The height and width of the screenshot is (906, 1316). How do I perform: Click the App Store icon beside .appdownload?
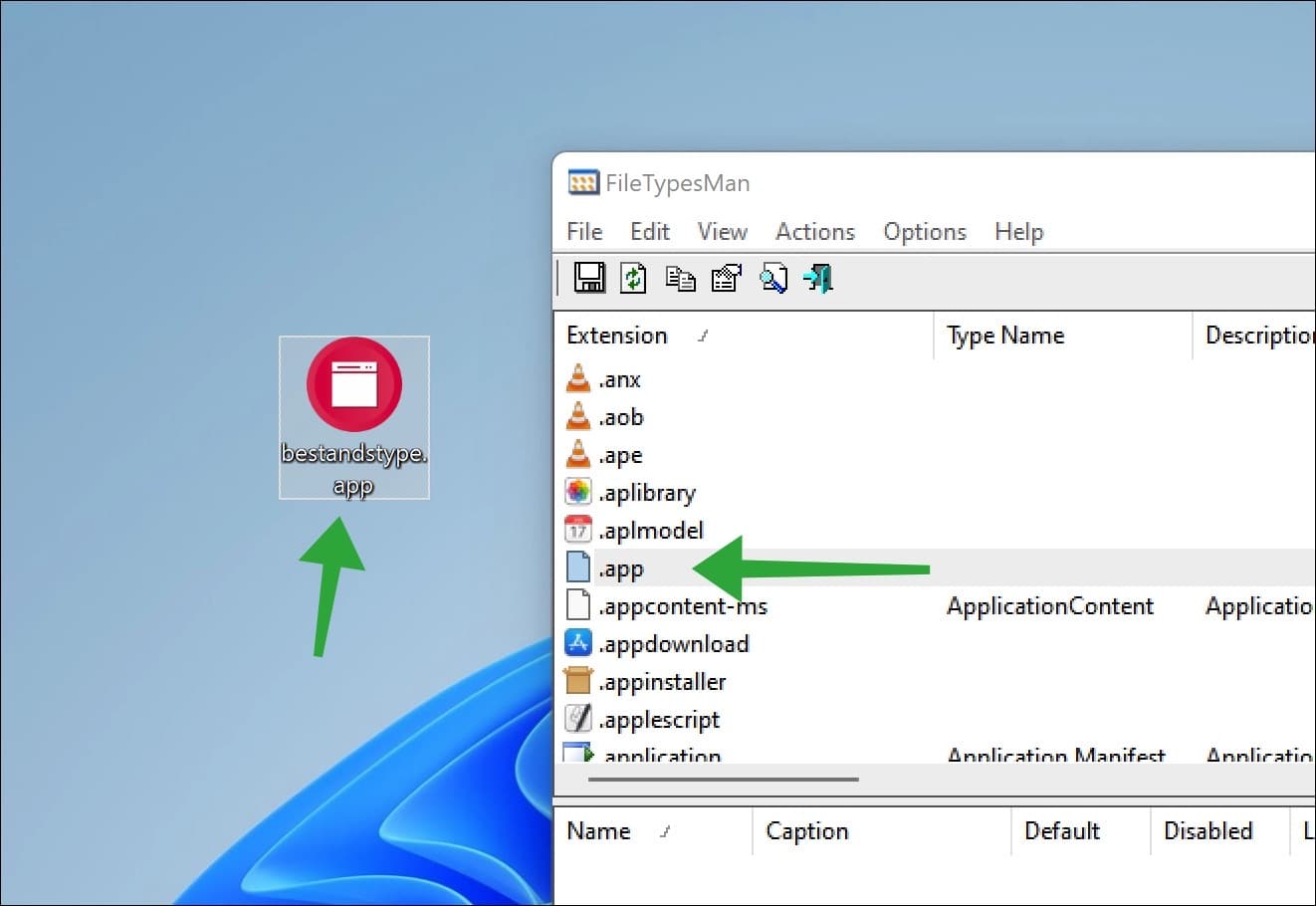point(578,643)
